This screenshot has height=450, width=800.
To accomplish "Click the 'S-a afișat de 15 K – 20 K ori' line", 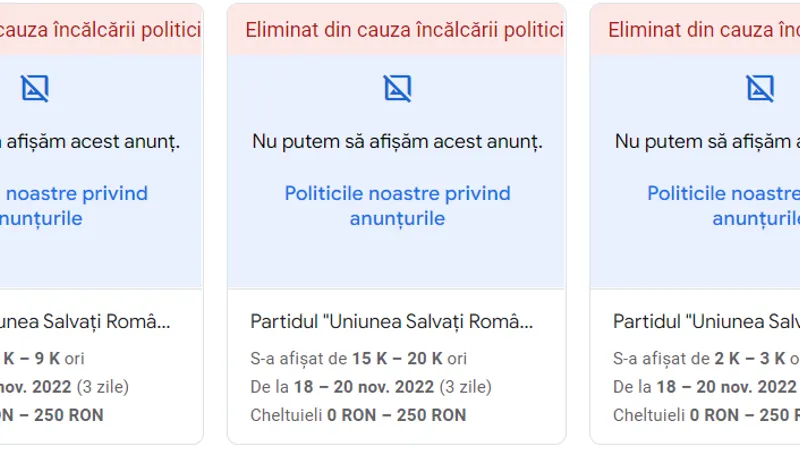I will tap(358, 359).
